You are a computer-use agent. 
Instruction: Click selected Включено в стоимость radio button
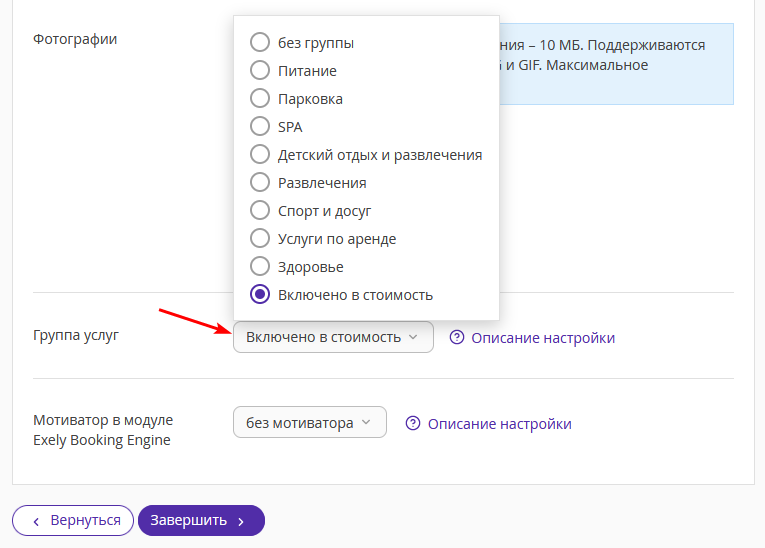(x=260, y=294)
